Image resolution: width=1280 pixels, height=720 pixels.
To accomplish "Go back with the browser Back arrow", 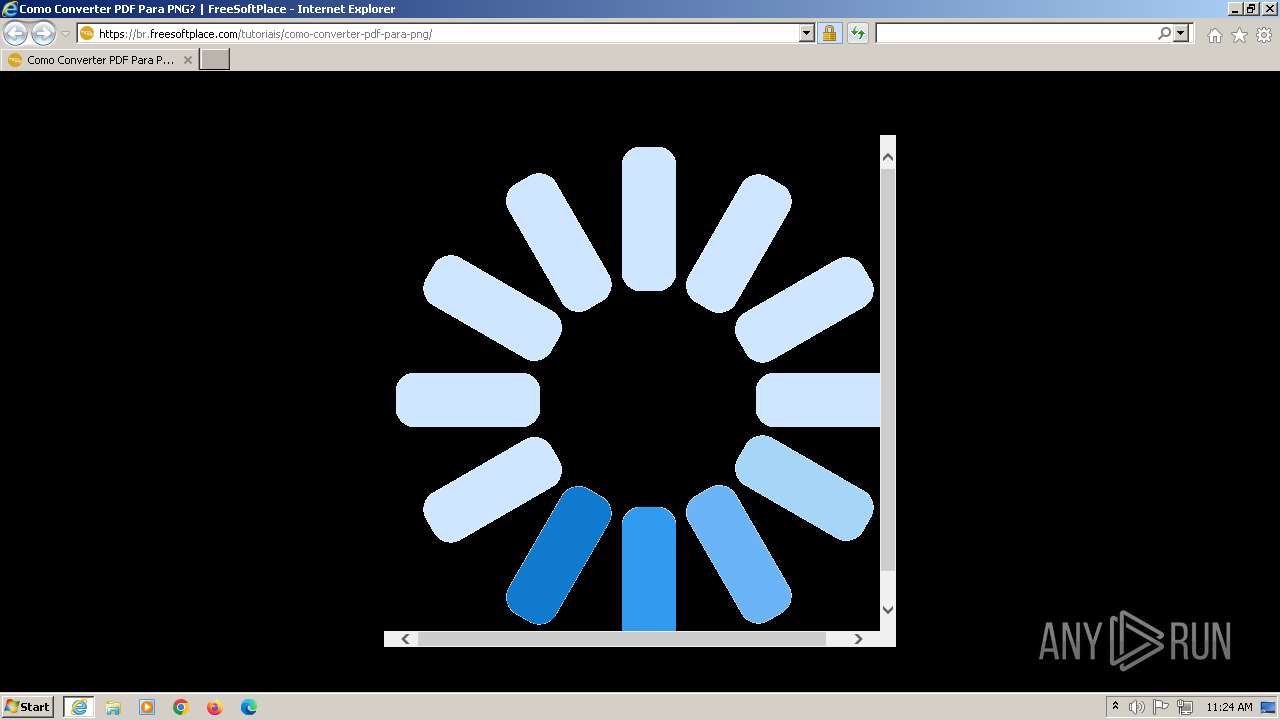I will point(16,33).
